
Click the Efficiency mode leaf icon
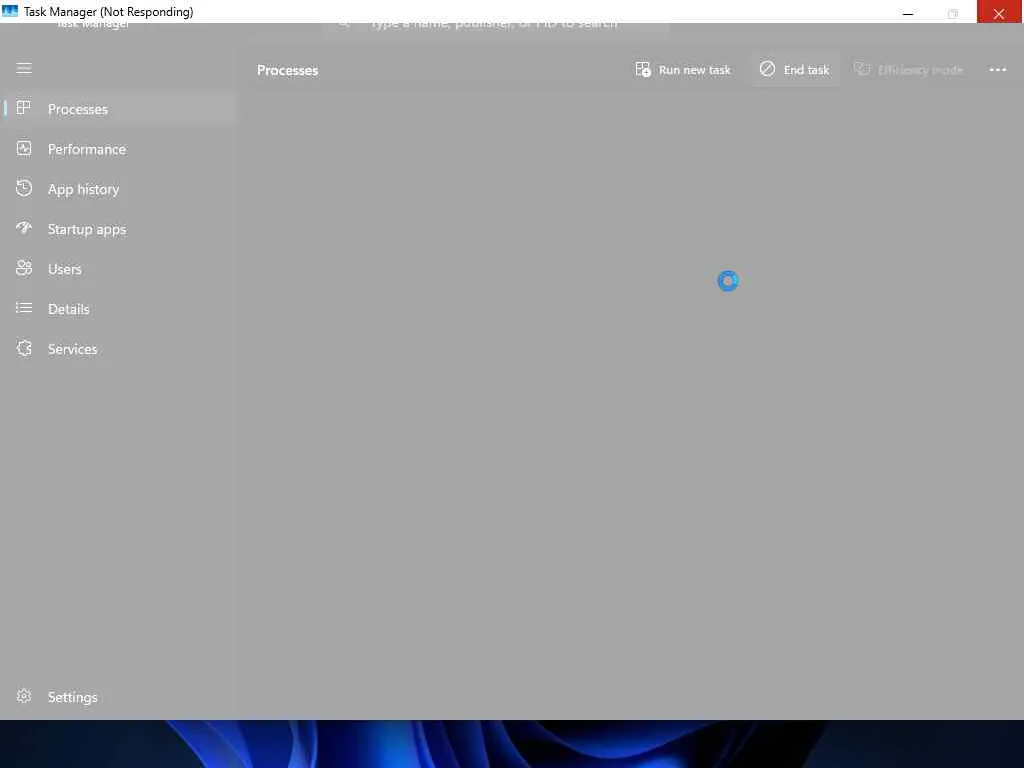point(861,69)
